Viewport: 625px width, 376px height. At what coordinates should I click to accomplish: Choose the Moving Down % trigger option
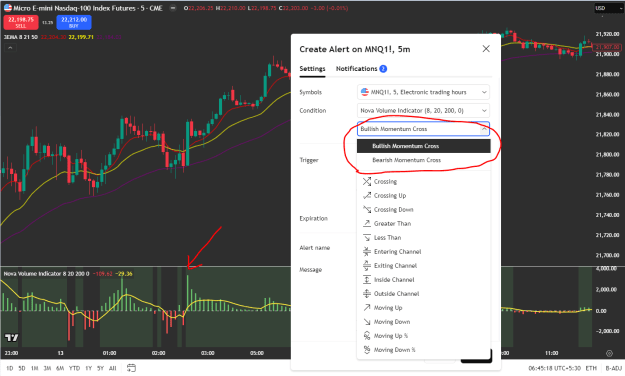[424, 350]
